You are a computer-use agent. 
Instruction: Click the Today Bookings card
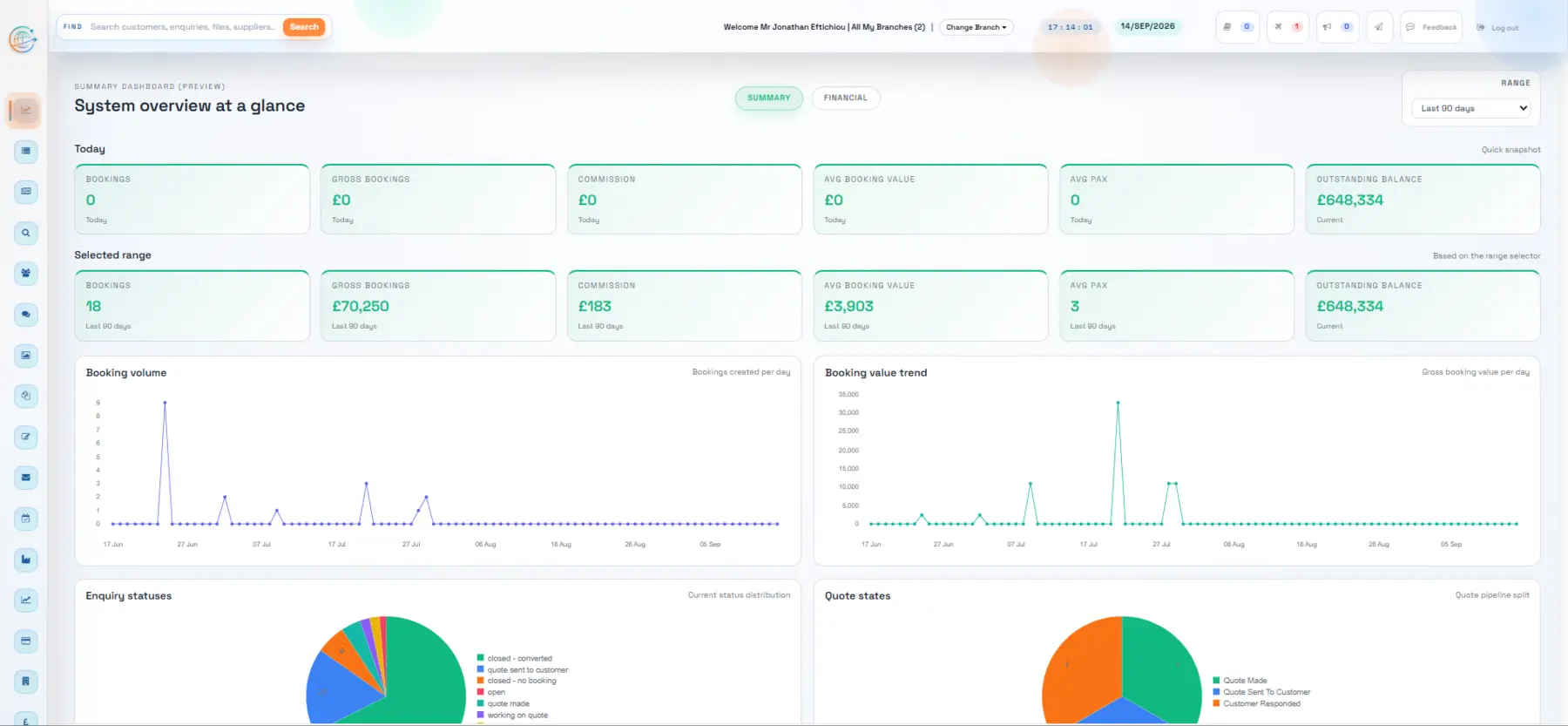coord(192,199)
